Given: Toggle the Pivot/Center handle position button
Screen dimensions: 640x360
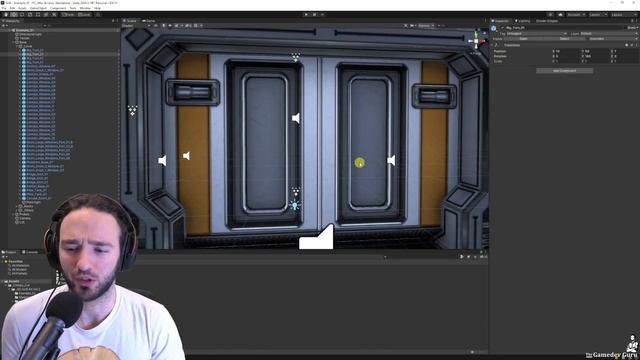Looking at the screenshot, I should tap(68, 15).
